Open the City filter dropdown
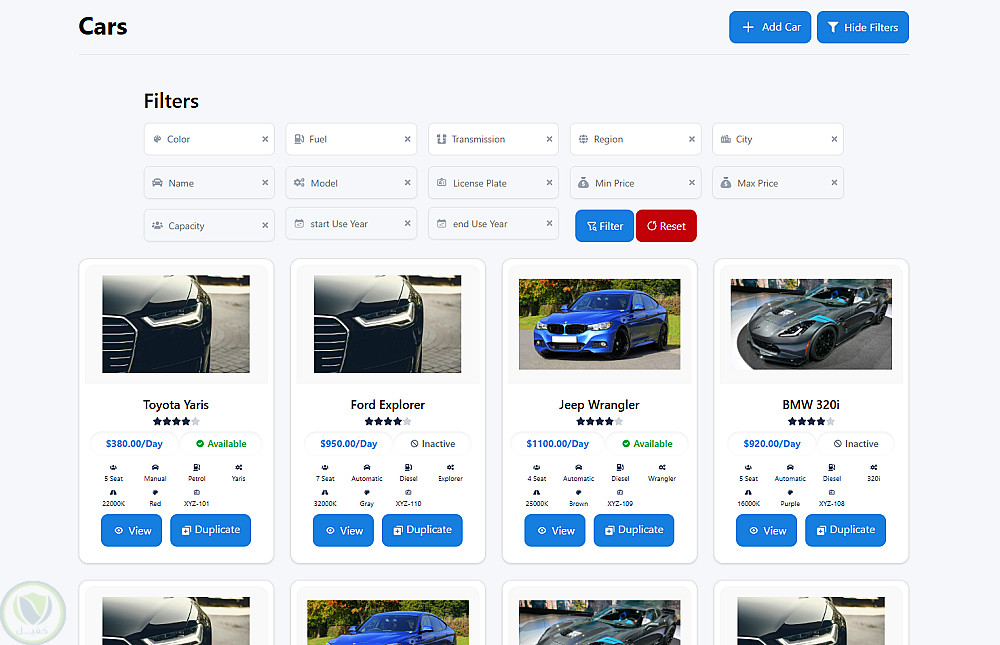Screen dimensions: 1000x645 (777, 139)
